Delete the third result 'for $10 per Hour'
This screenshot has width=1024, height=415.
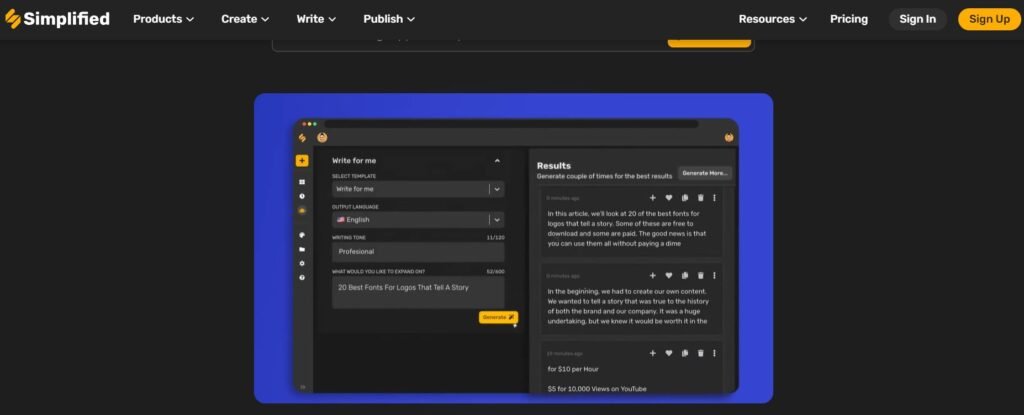click(701, 353)
